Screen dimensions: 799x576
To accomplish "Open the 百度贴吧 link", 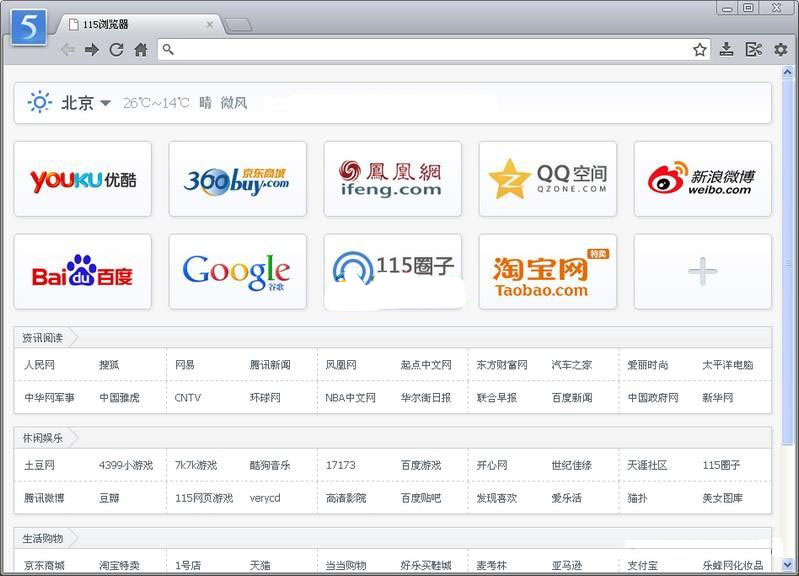I will click(x=421, y=498).
